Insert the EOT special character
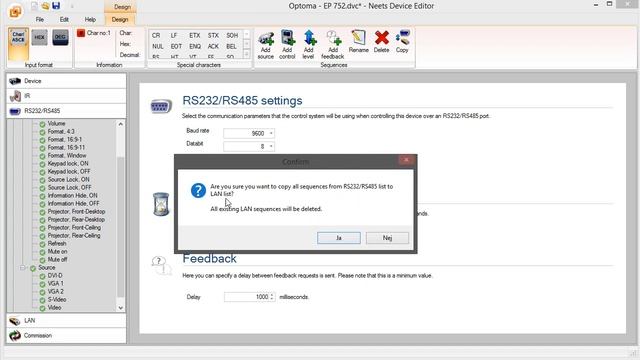 [x=176, y=47]
